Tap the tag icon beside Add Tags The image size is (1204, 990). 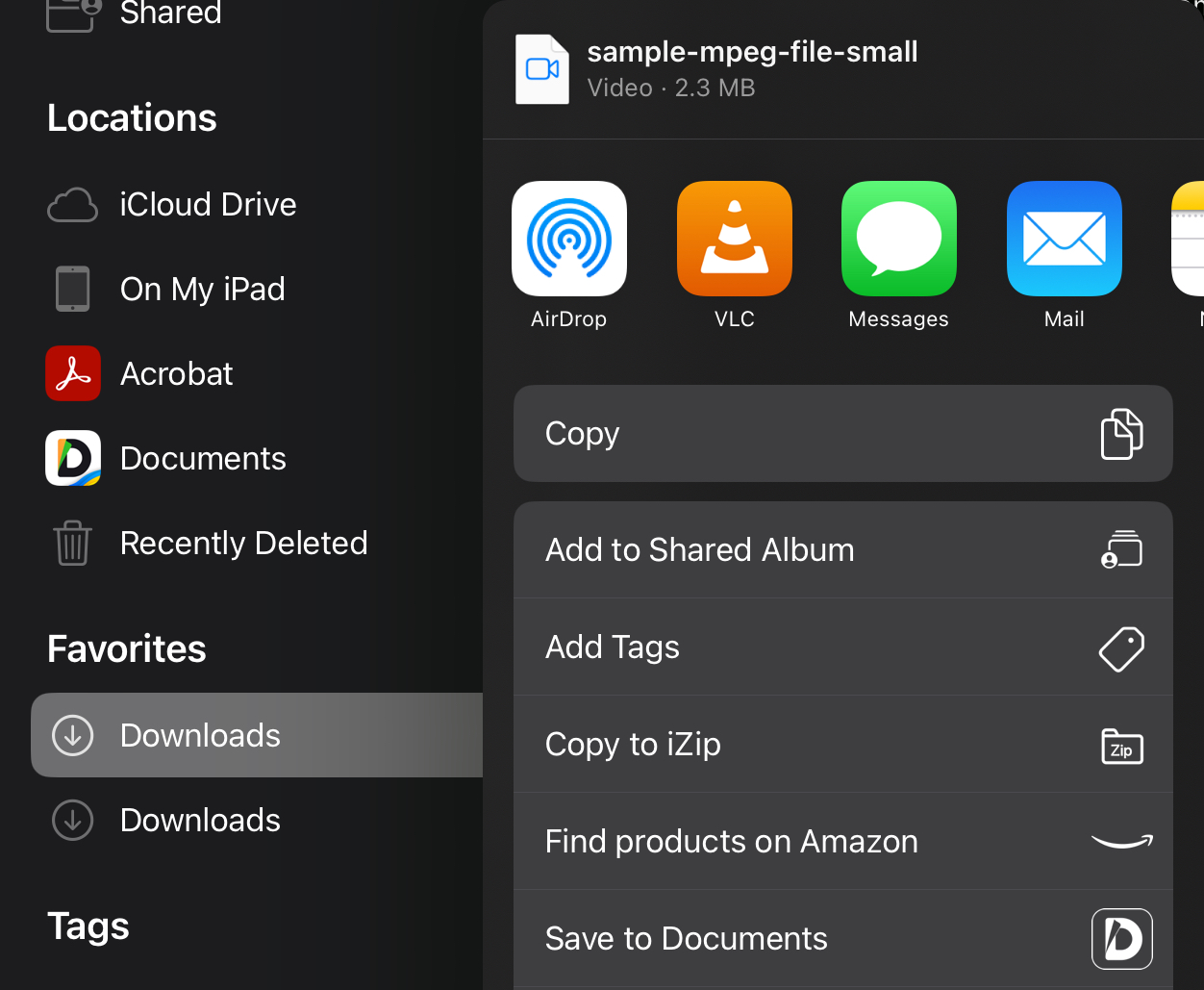pos(1121,648)
